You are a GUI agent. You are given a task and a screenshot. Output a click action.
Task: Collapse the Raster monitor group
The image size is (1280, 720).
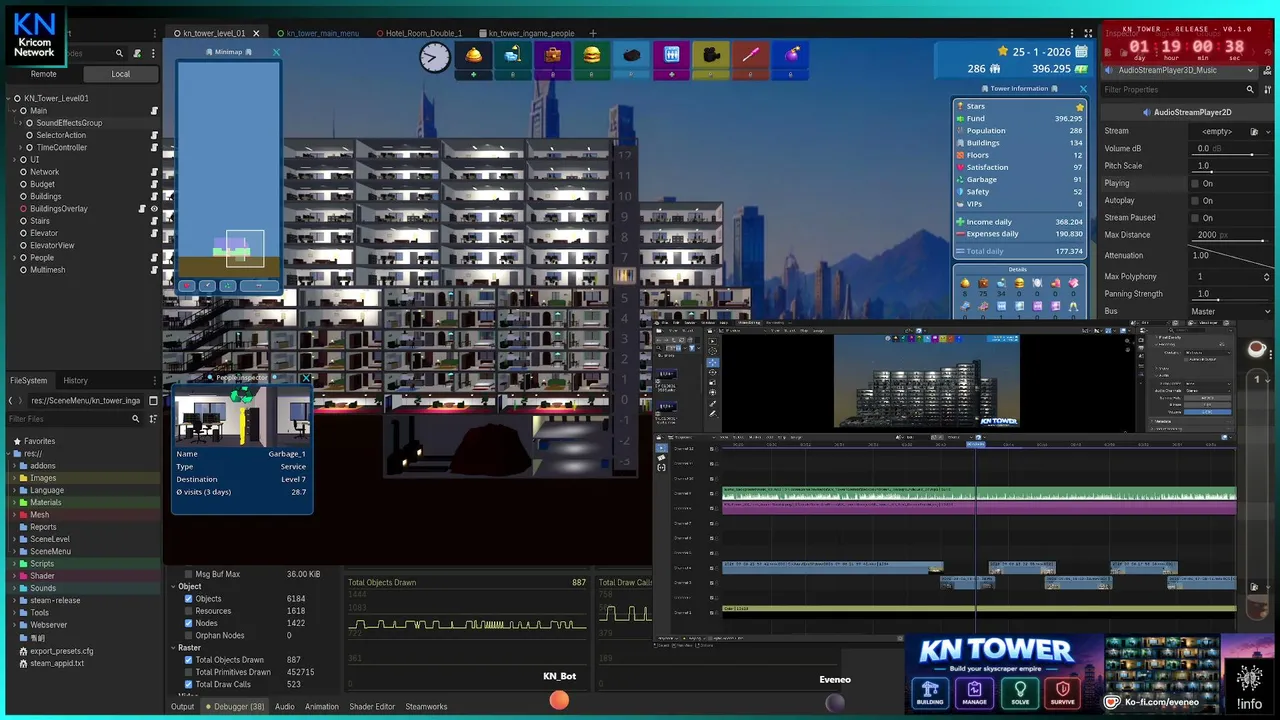click(x=172, y=648)
